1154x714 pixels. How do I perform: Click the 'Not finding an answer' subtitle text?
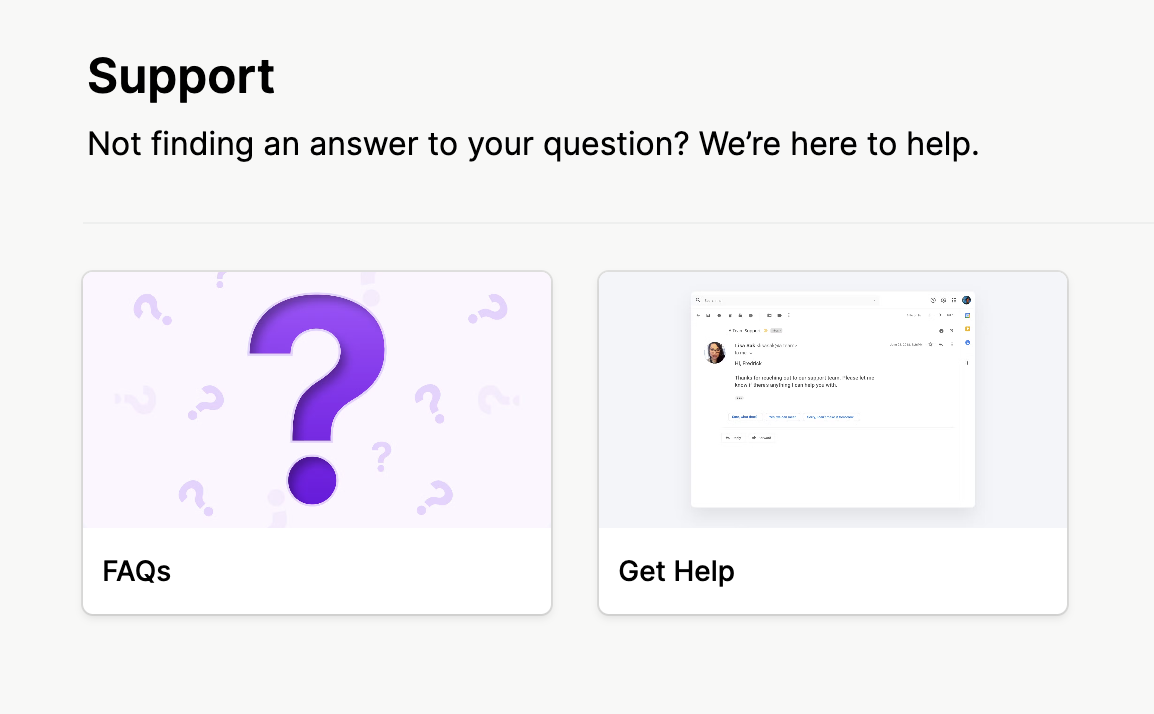pos(533,144)
